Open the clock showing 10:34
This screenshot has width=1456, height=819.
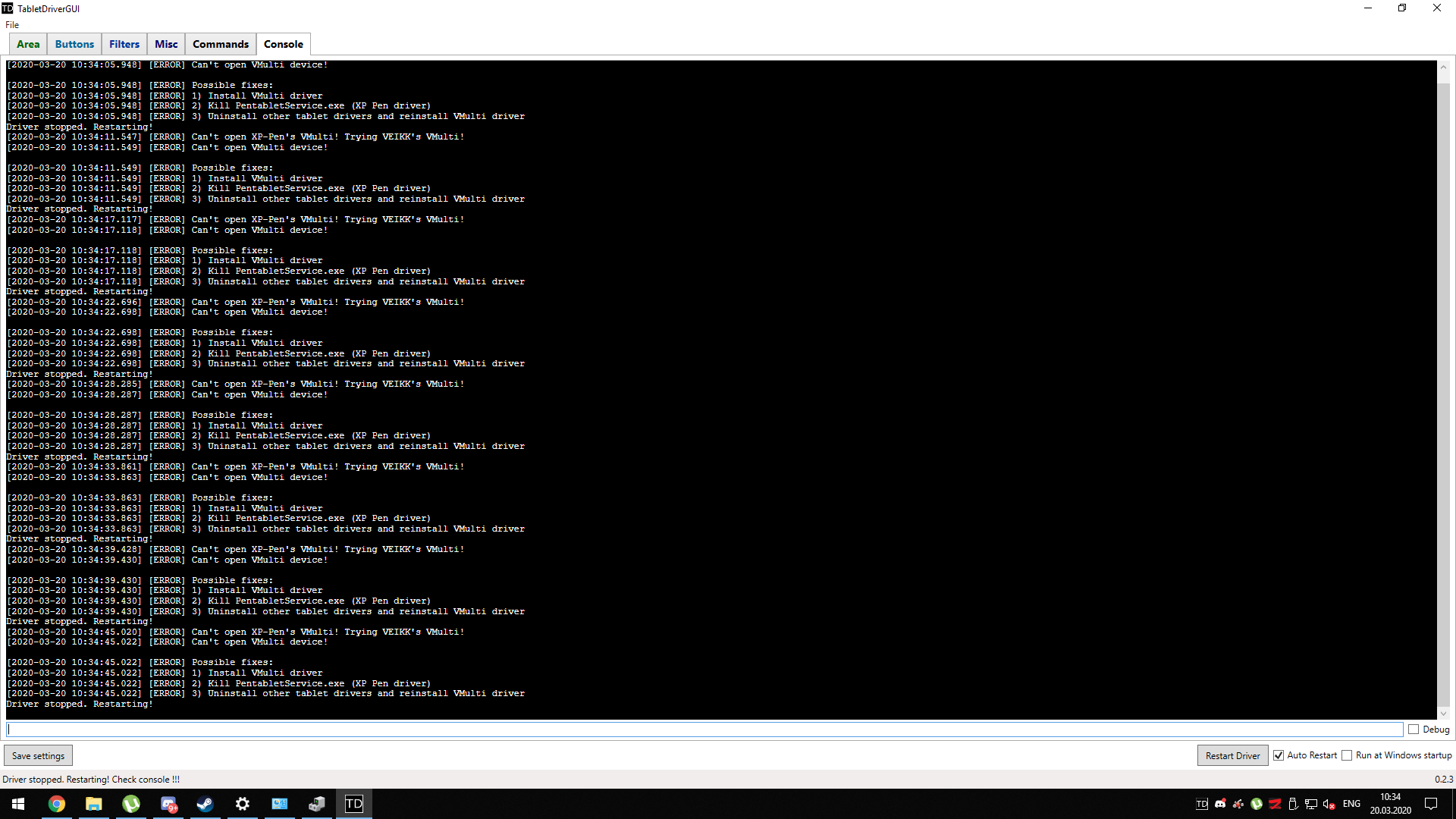pos(1390,804)
